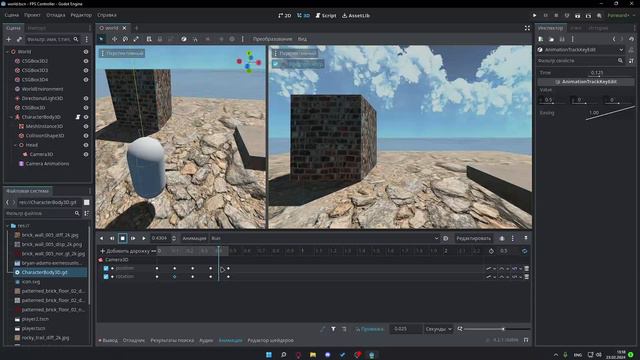
Task: Toggle animation looping icon
Action: point(524,251)
